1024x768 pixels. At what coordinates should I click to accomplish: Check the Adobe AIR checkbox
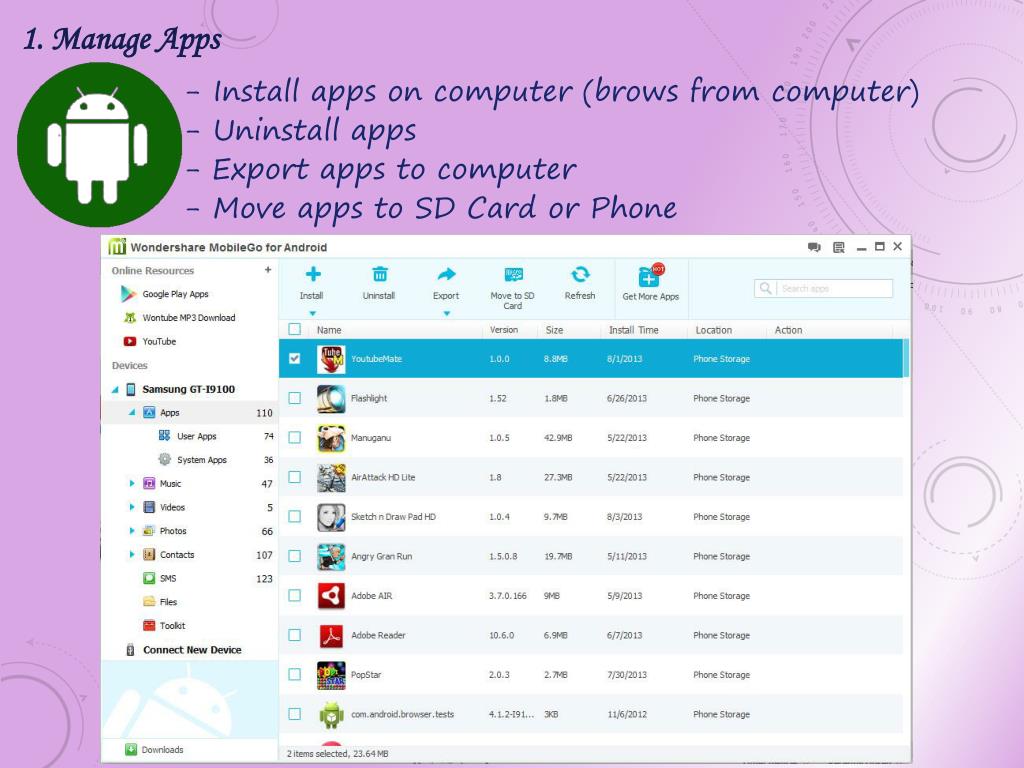click(x=295, y=596)
